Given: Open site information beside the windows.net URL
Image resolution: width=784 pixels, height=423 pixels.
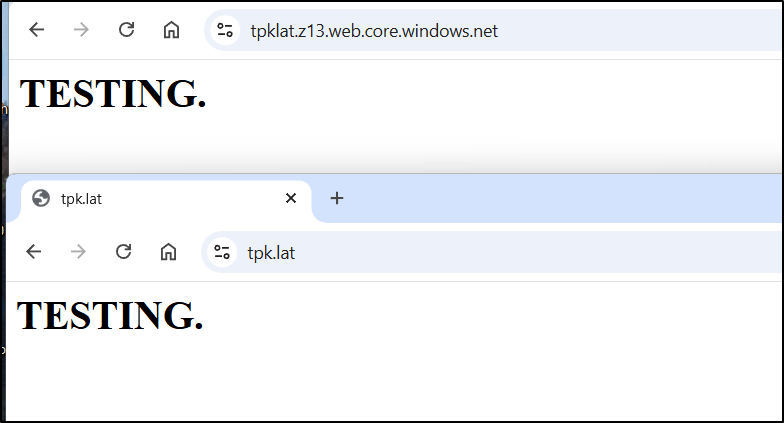Looking at the screenshot, I should (225, 31).
